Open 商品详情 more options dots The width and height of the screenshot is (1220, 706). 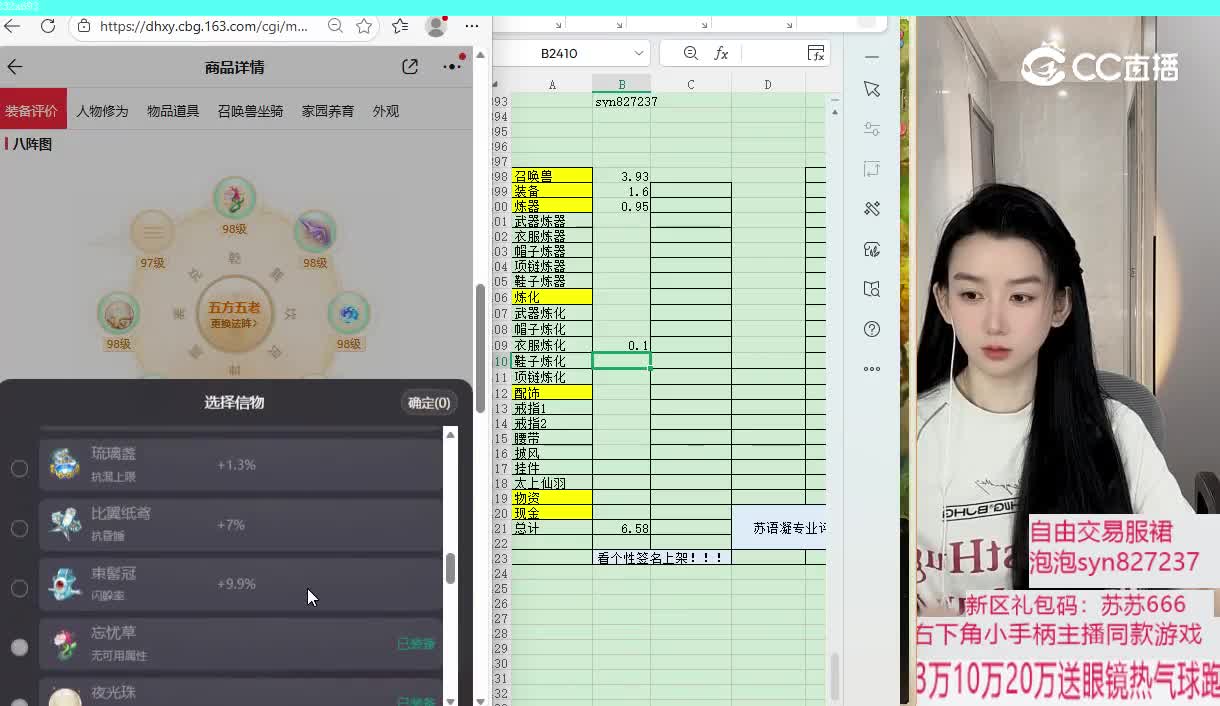tap(452, 67)
